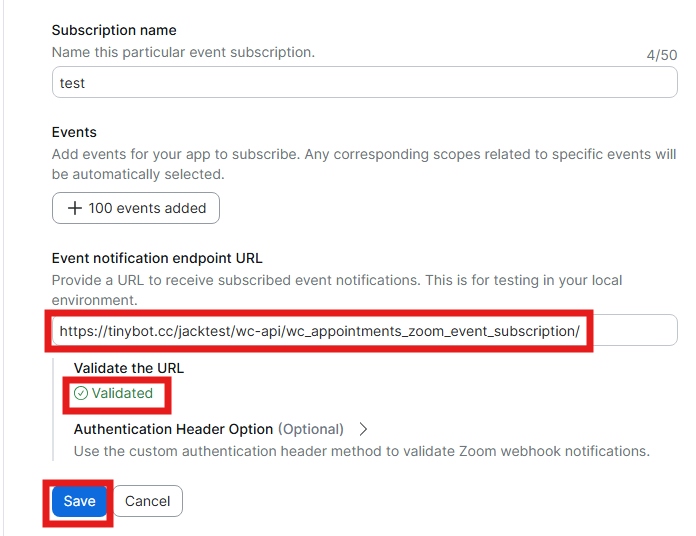Expand the Authentication Header Option chevron

pyautogui.click(x=363, y=429)
